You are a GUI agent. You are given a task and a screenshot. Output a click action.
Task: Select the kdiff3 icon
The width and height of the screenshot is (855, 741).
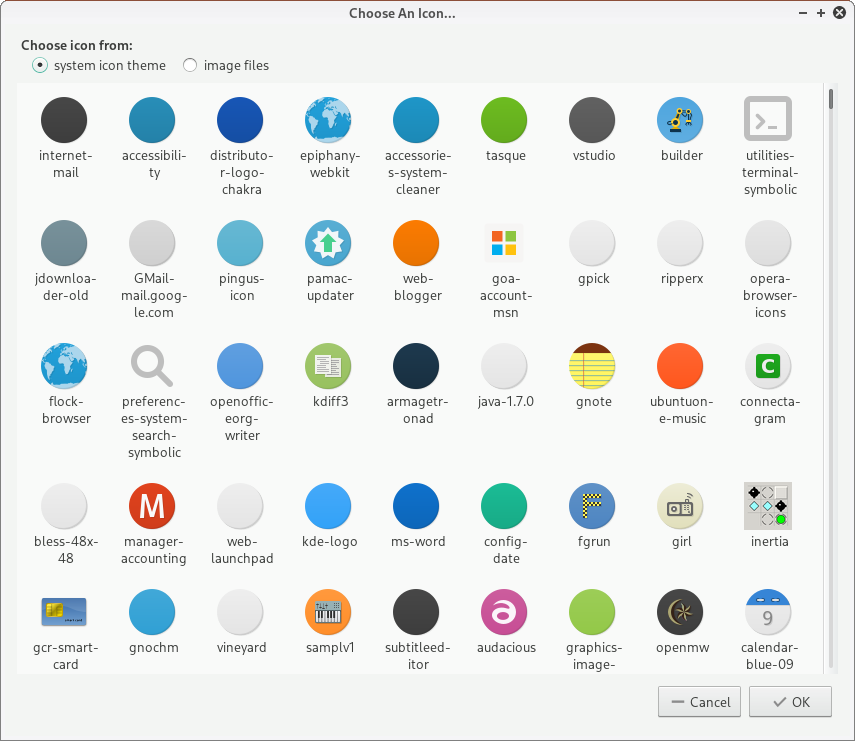(x=328, y=367)
